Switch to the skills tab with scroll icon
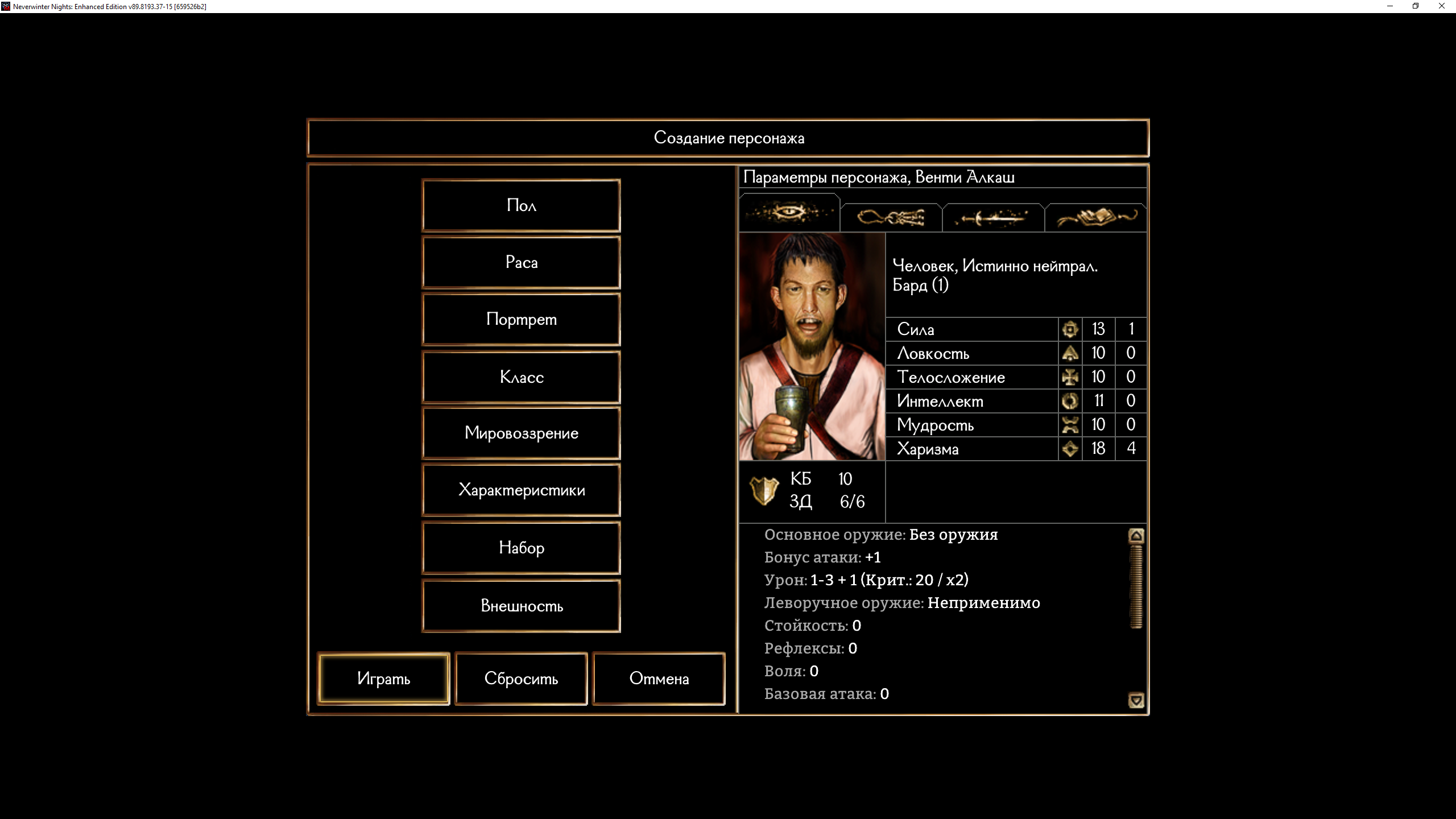 click(891, 217)
